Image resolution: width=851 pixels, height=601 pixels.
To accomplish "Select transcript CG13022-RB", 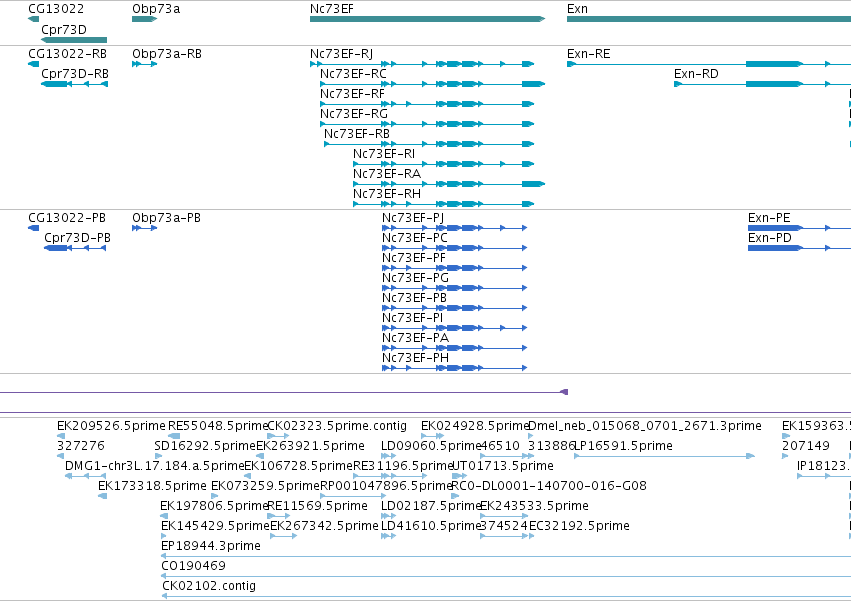I will click(x=67, y=54).
